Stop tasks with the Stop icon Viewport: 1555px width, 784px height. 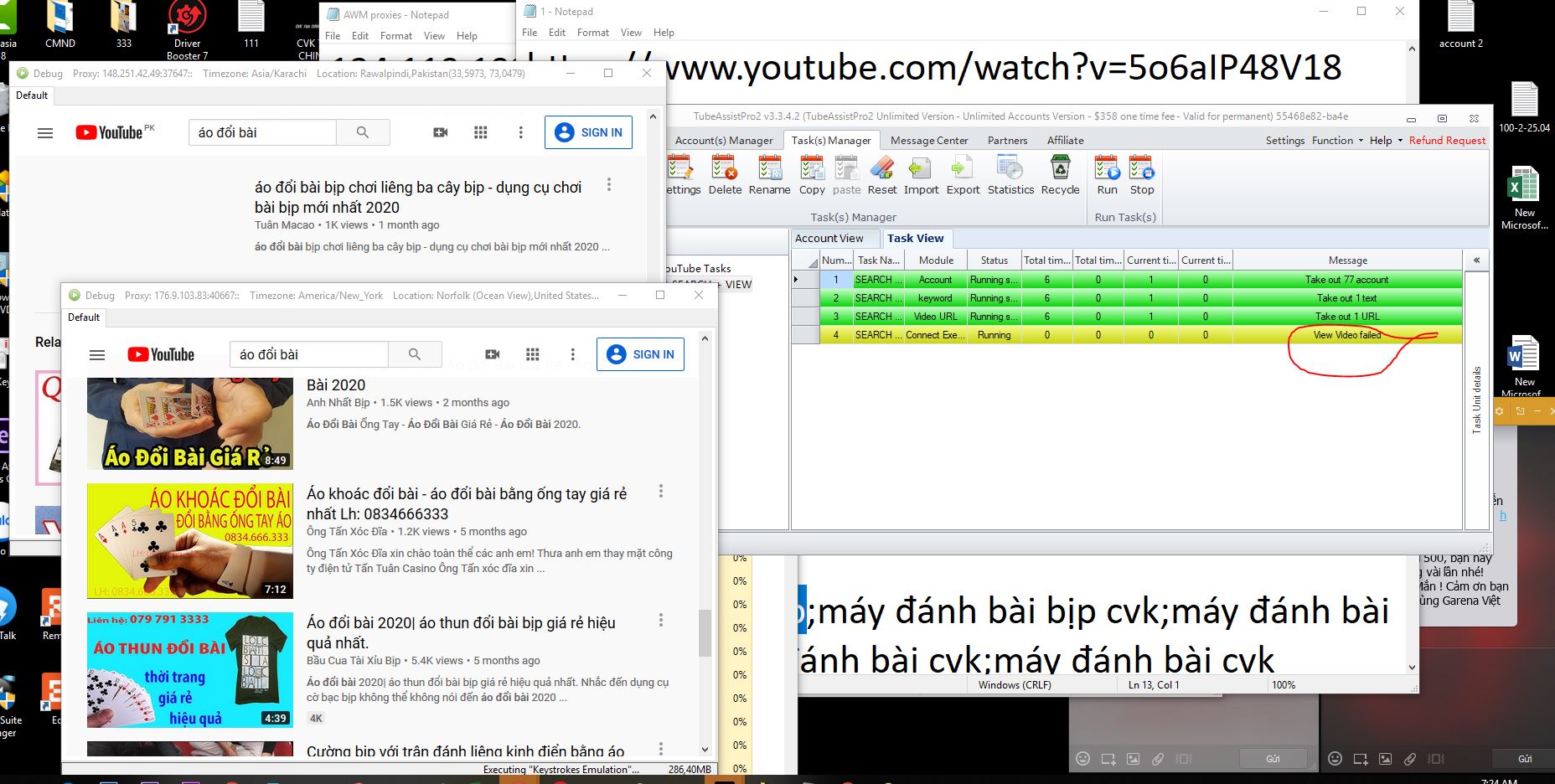pyautogui.click(x=1141, y=175)
